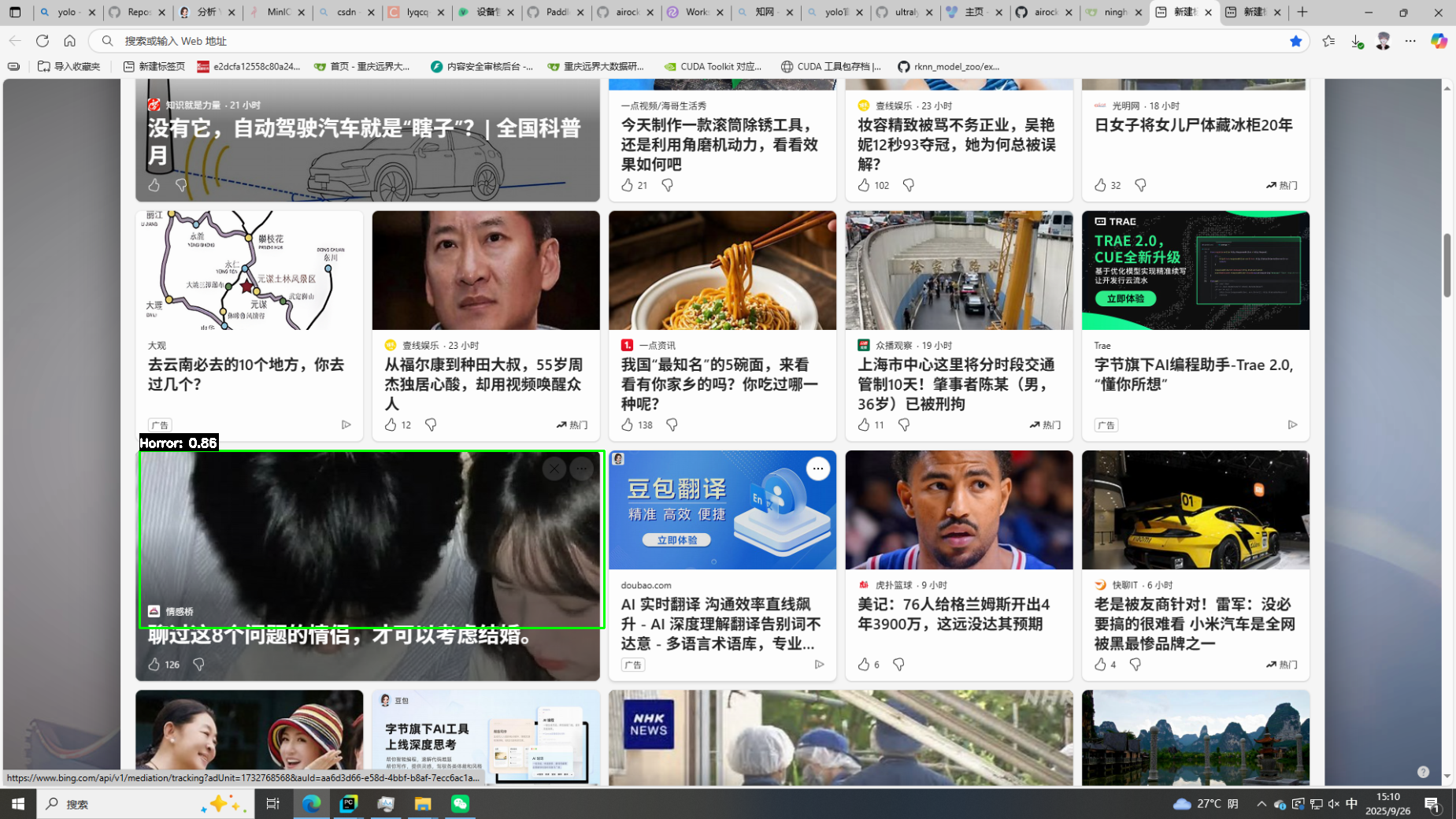This screenshot has width=1456, height=819.
Task: Click the page vertical scrollbar thumb
Action: tap(1447, 265)
